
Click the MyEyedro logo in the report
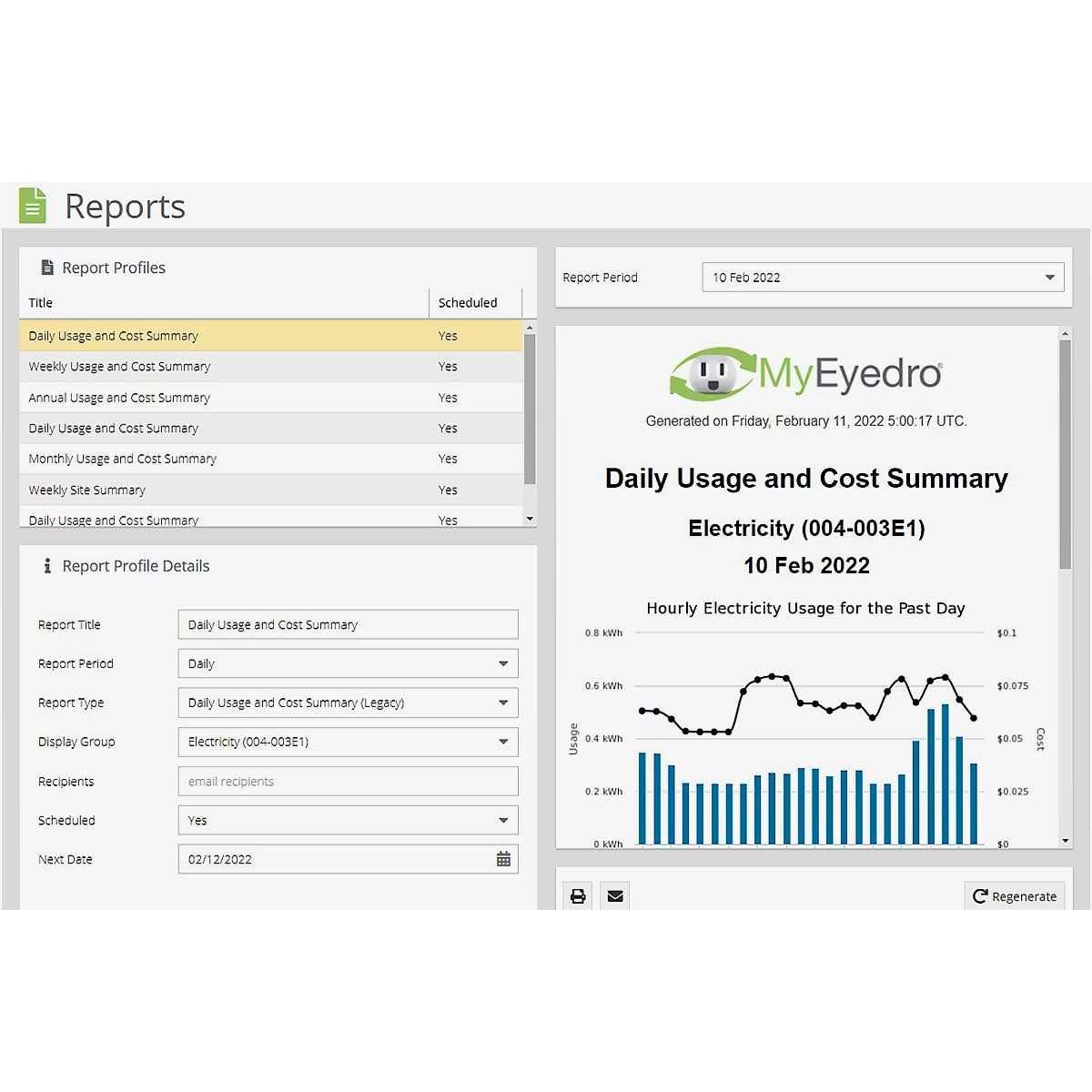(805, 374)
